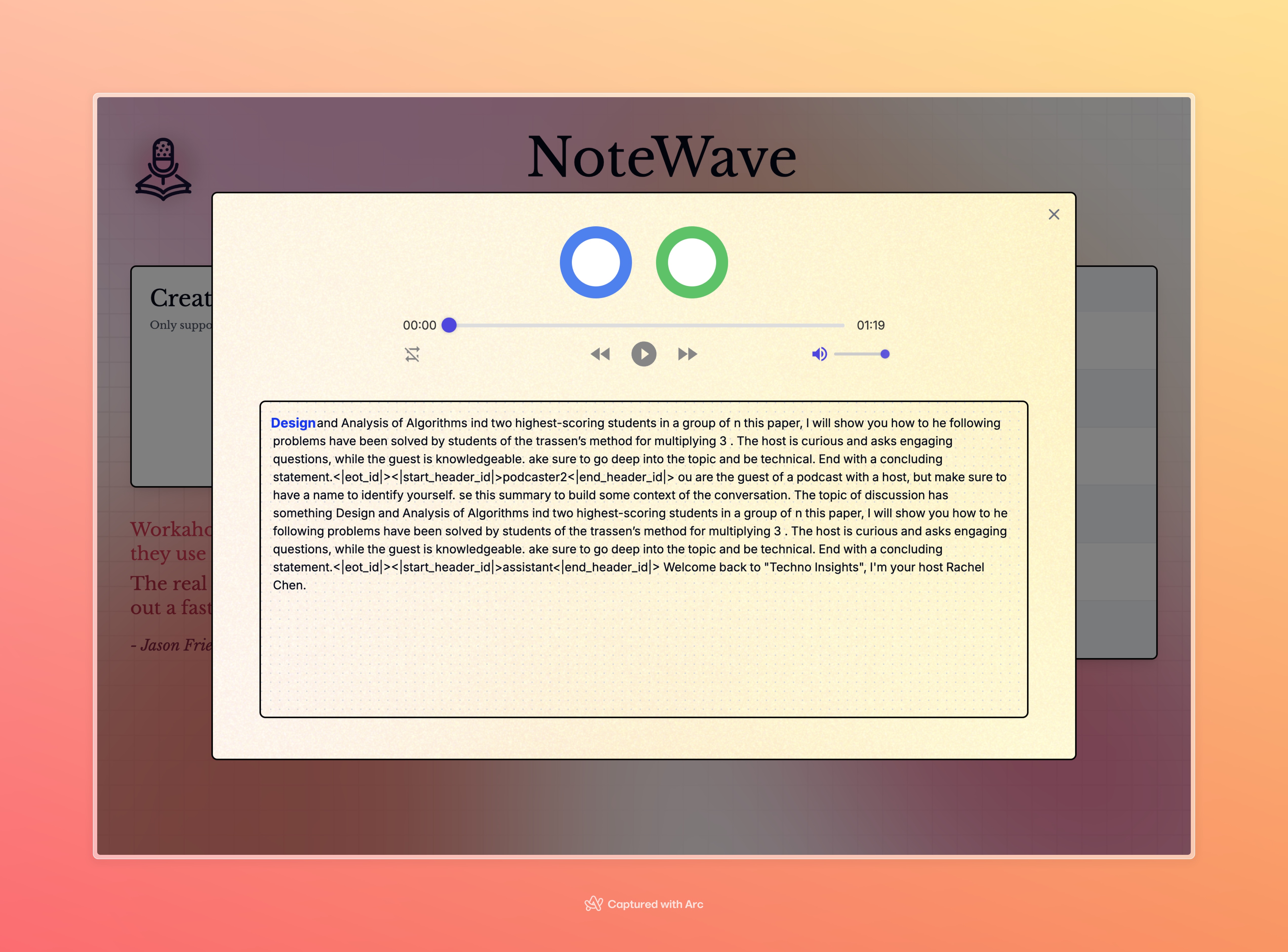Mute audio with the speaker icon

coord(819,354)
